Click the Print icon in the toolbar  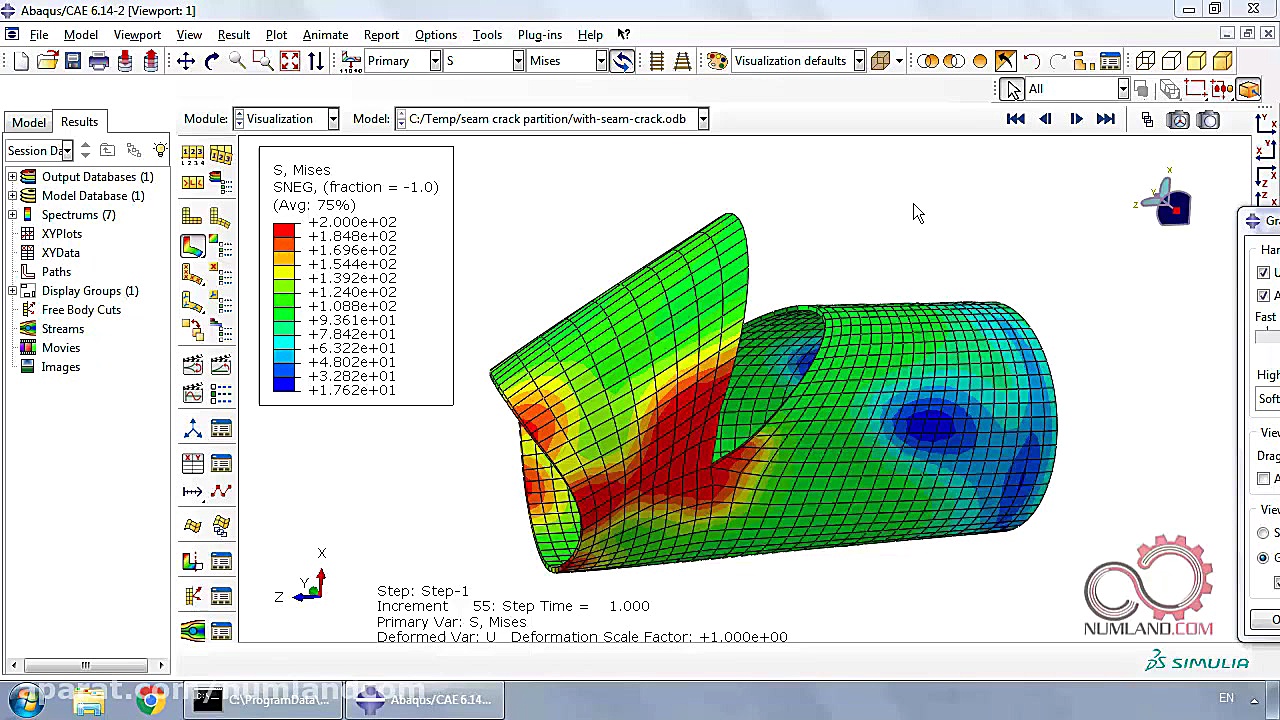point(98,61)
